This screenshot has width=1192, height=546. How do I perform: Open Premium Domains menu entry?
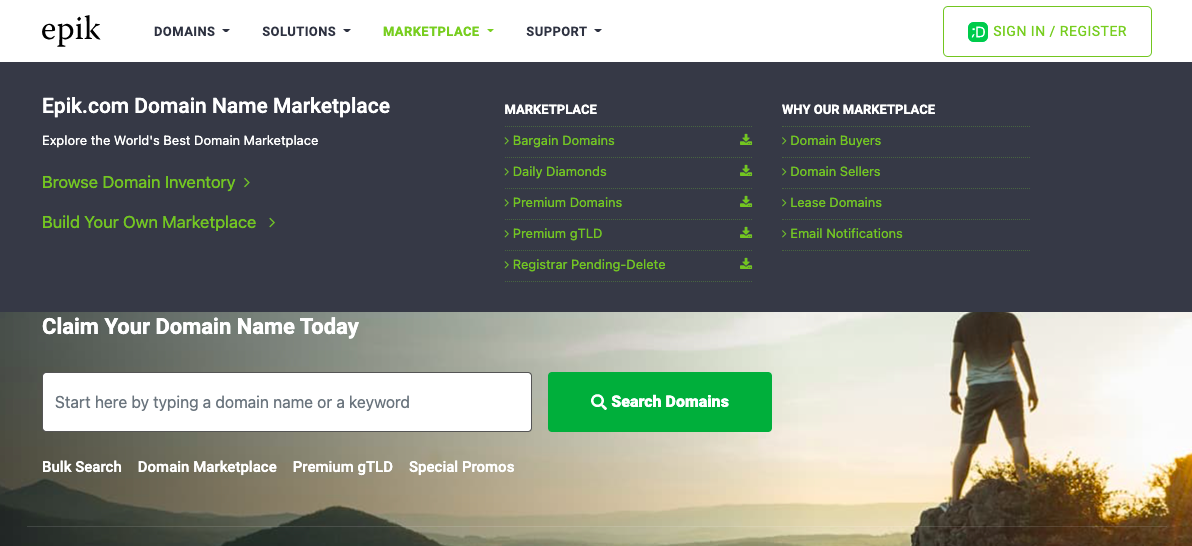[567, 203]
